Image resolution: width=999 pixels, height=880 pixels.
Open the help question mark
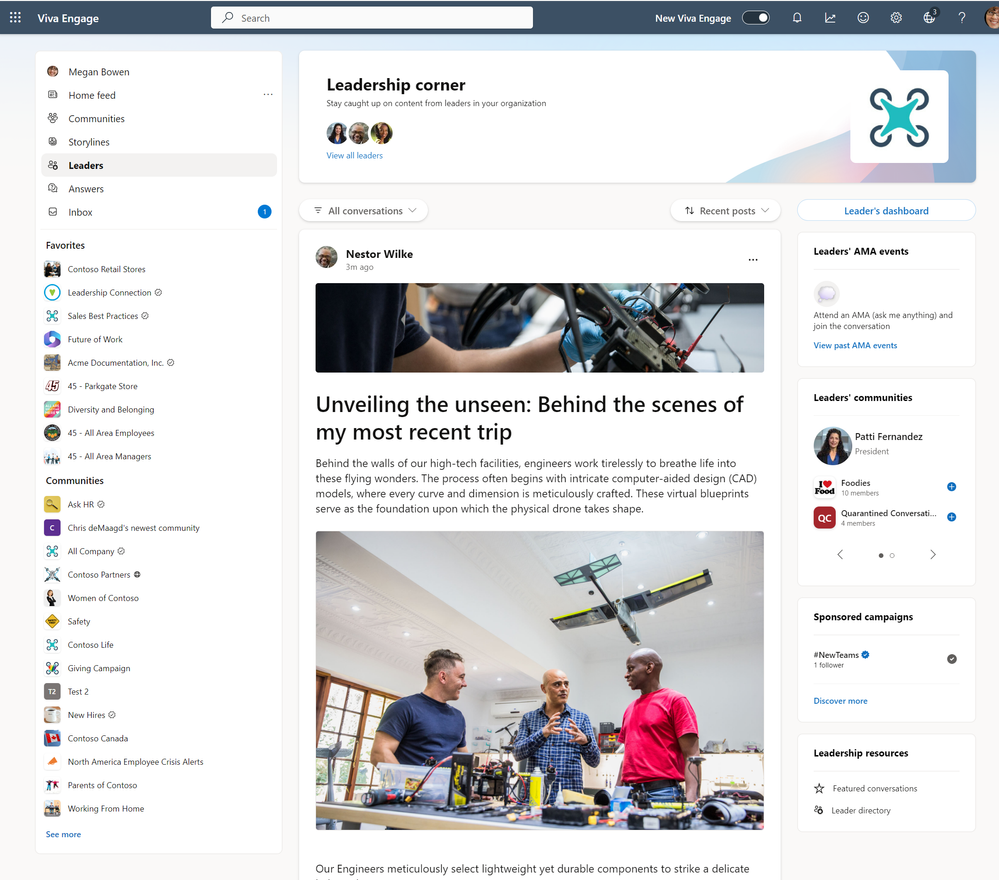pyautogui.click(x=962, y=18)
